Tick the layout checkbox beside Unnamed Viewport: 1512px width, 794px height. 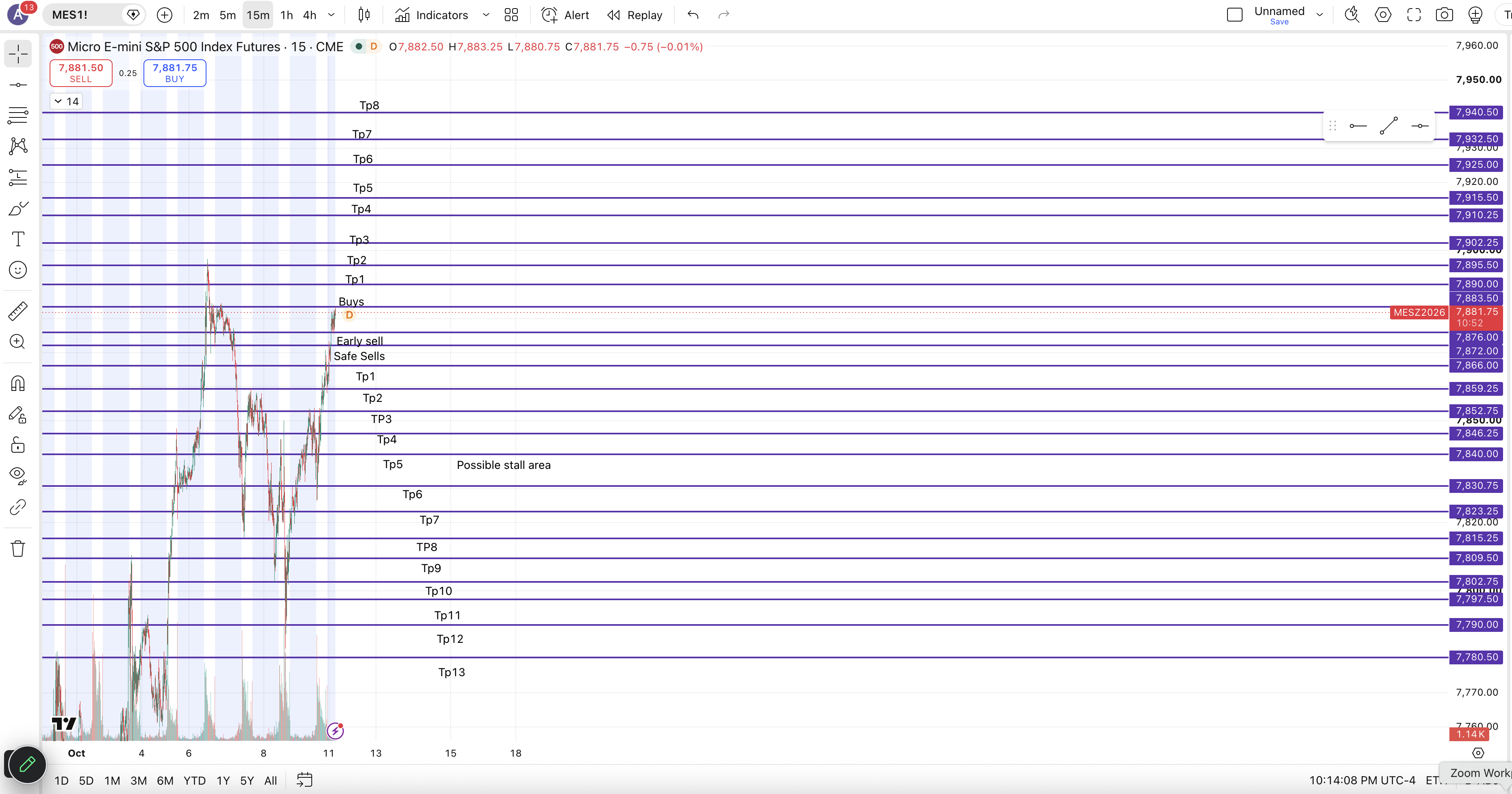1235,15
